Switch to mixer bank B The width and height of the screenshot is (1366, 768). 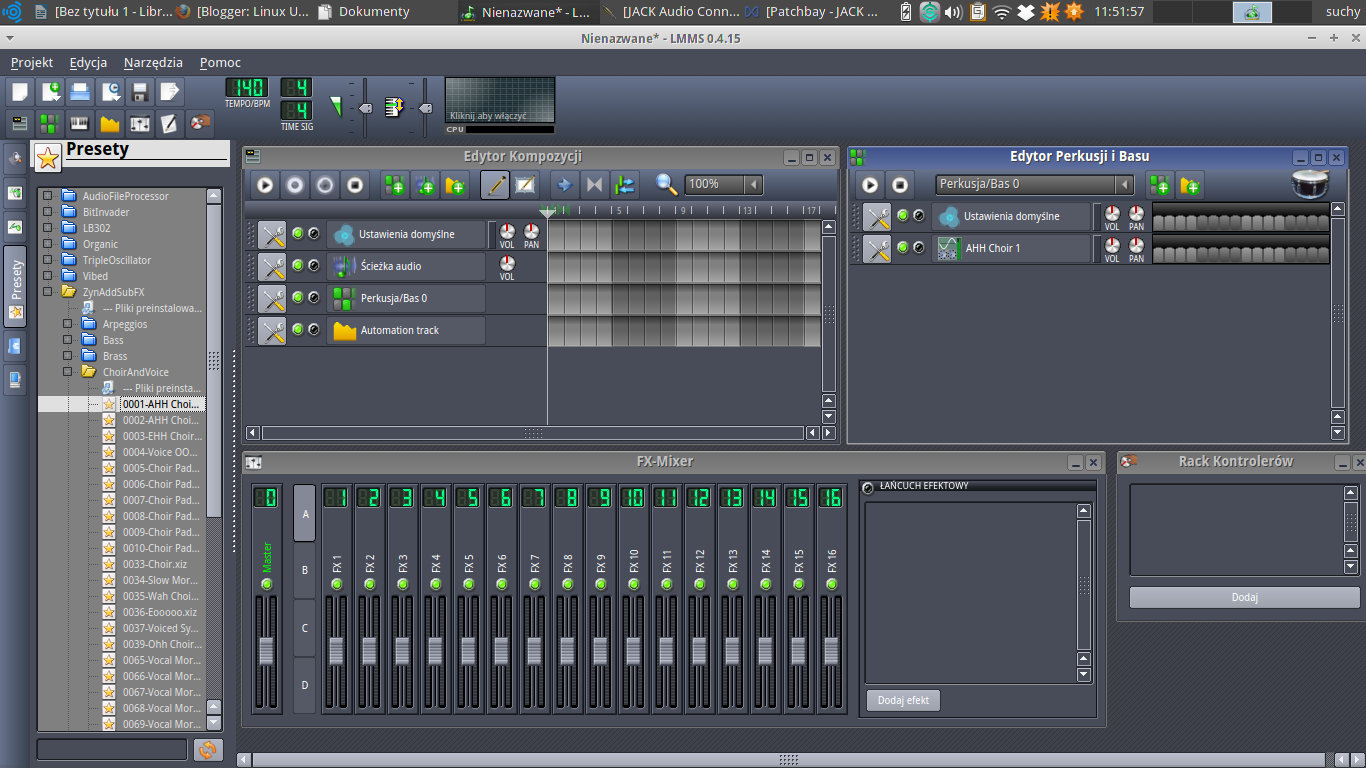(x=304, y=569)
